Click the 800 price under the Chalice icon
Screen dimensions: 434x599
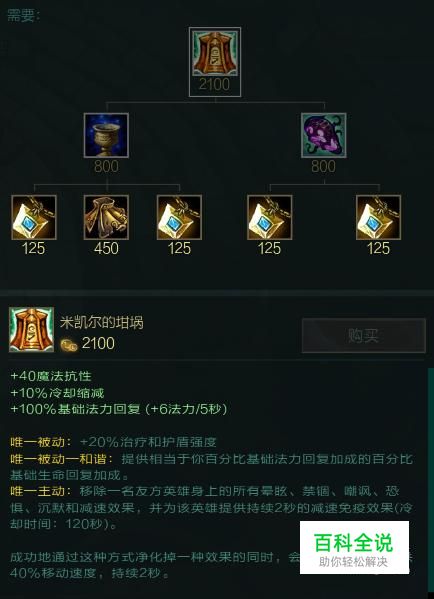(x=106, y=166)
